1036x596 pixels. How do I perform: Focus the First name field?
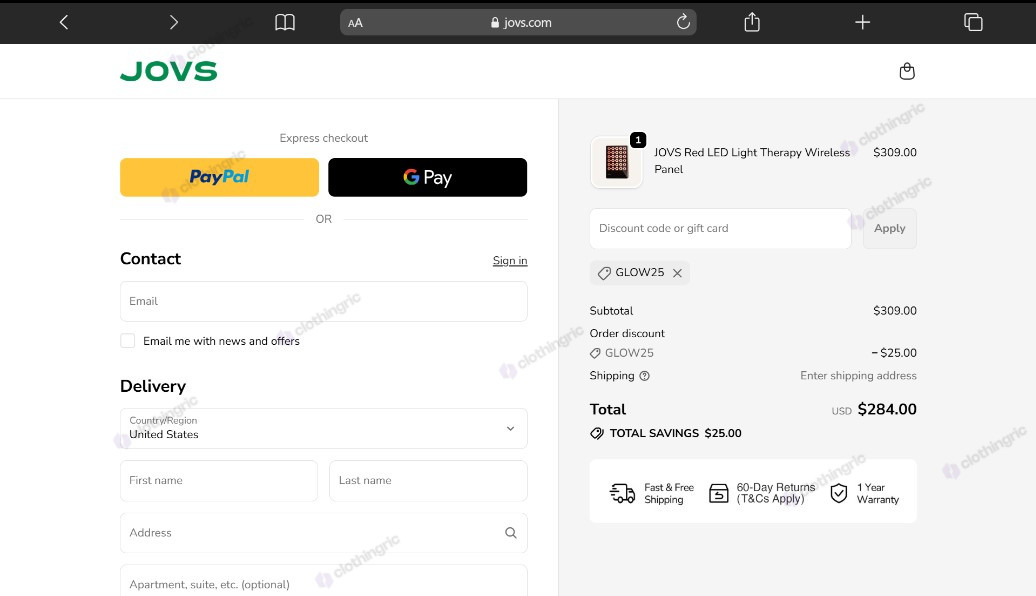click(x=219, y=480)
